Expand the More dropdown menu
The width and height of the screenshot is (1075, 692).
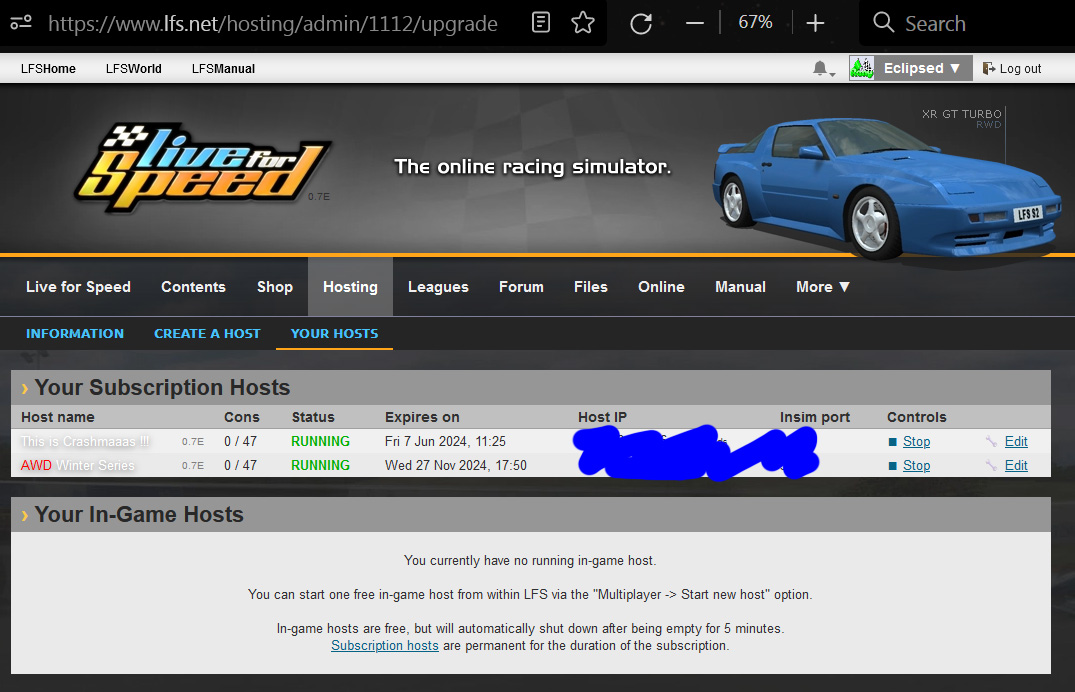coord(823,287)
